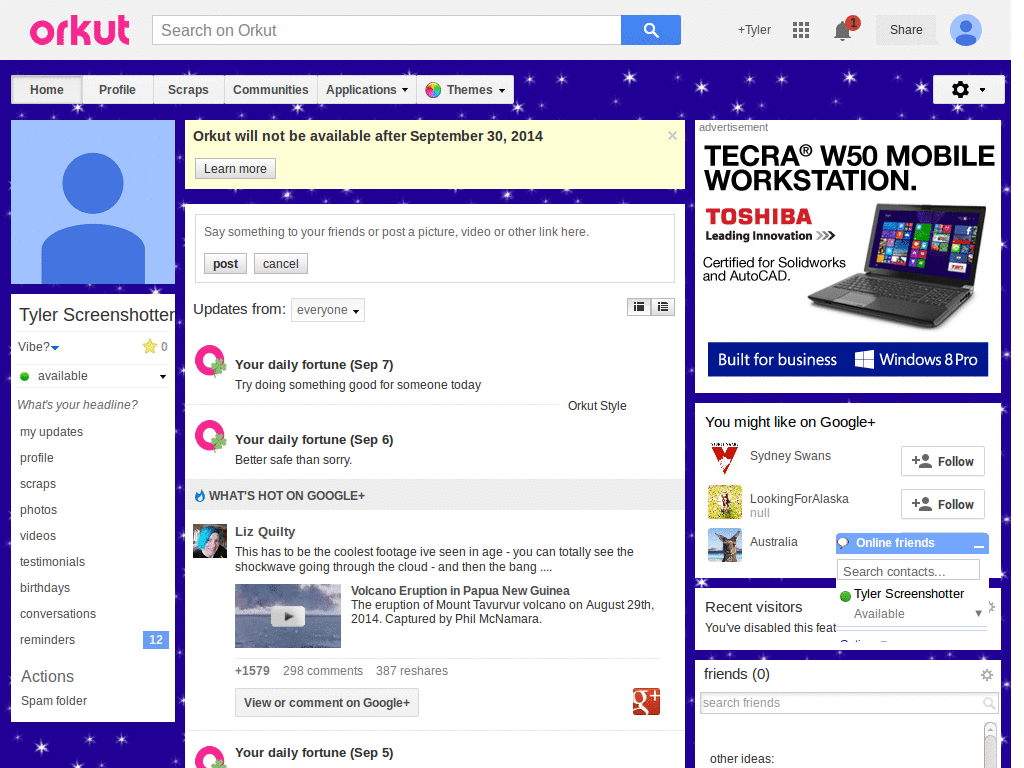This screenshot has height=768, width=1024.
Task: Open reminders with 12 badge
Action: coord(93,640)
